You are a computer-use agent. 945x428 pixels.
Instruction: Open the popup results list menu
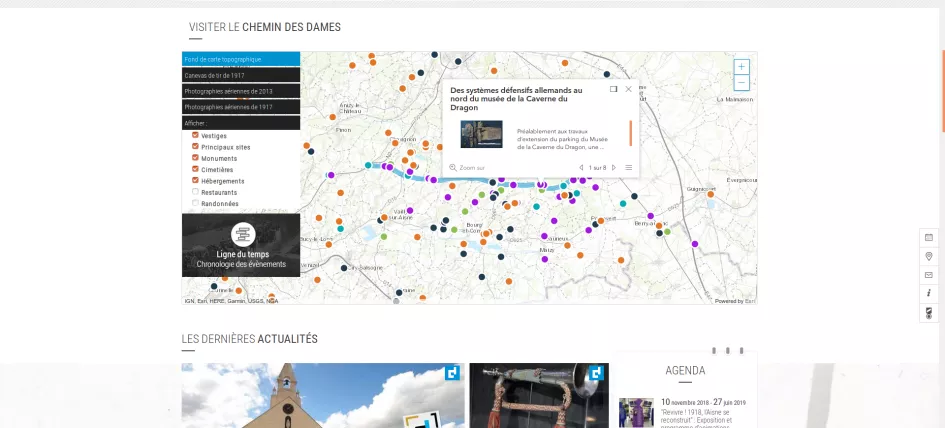(629, 168)
